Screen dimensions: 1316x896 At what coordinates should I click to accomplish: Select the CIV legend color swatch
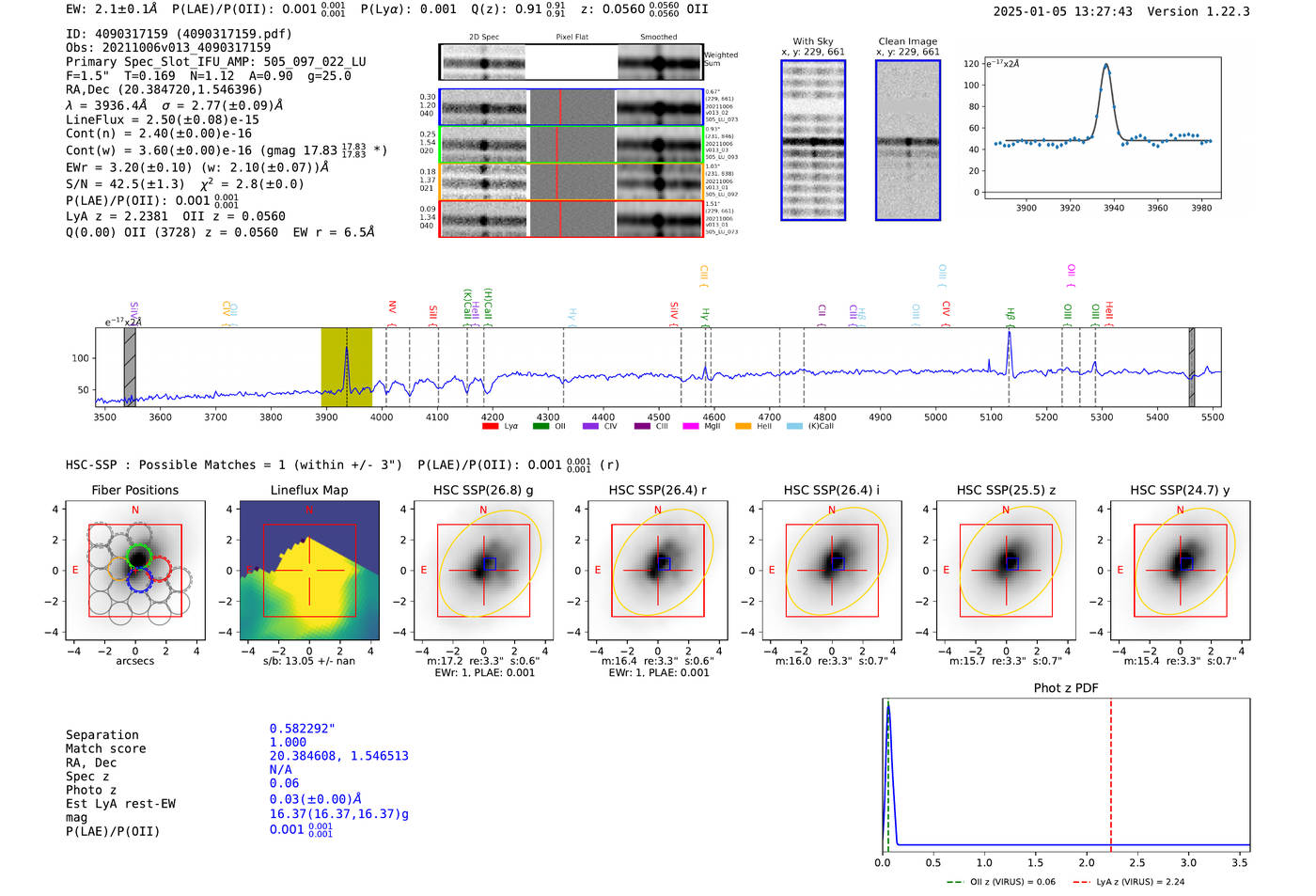590,427
